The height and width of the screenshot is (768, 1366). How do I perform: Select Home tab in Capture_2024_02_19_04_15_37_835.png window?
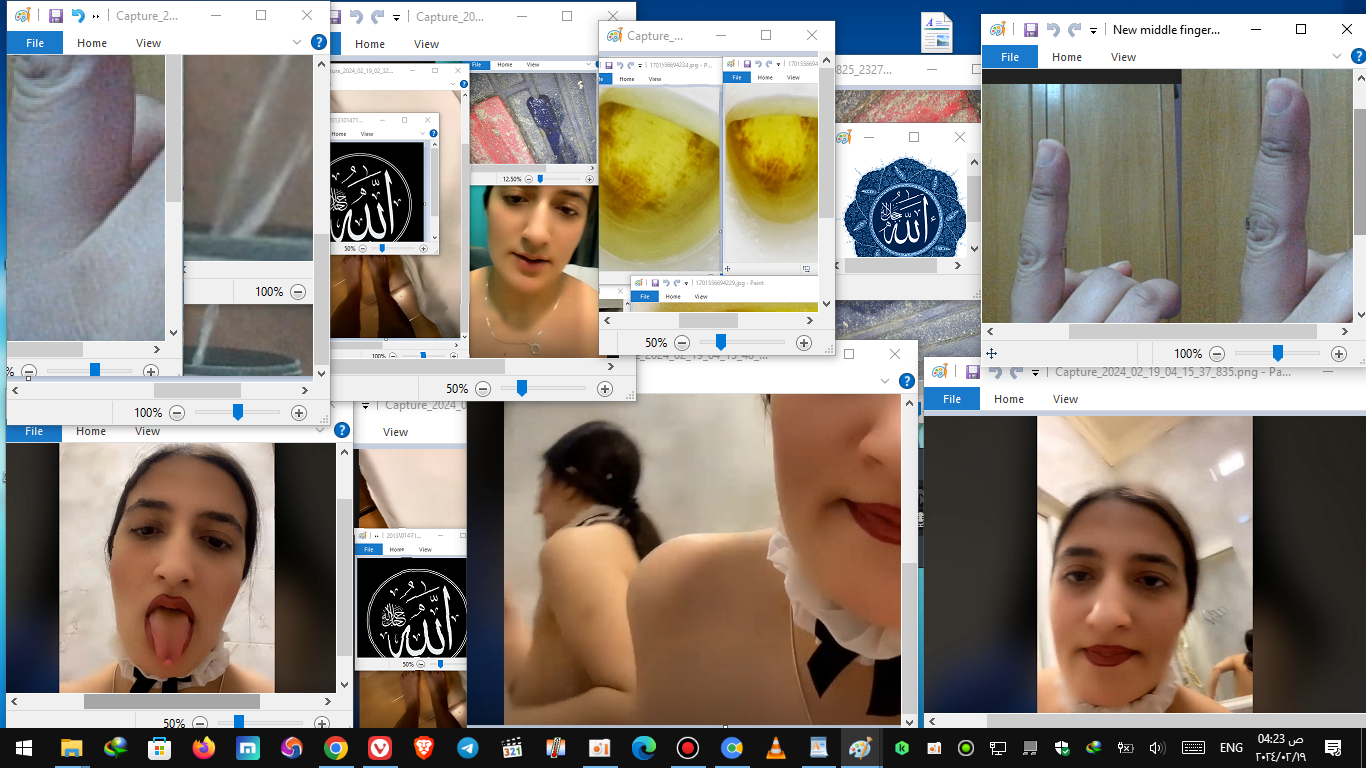coord(1008,399)
